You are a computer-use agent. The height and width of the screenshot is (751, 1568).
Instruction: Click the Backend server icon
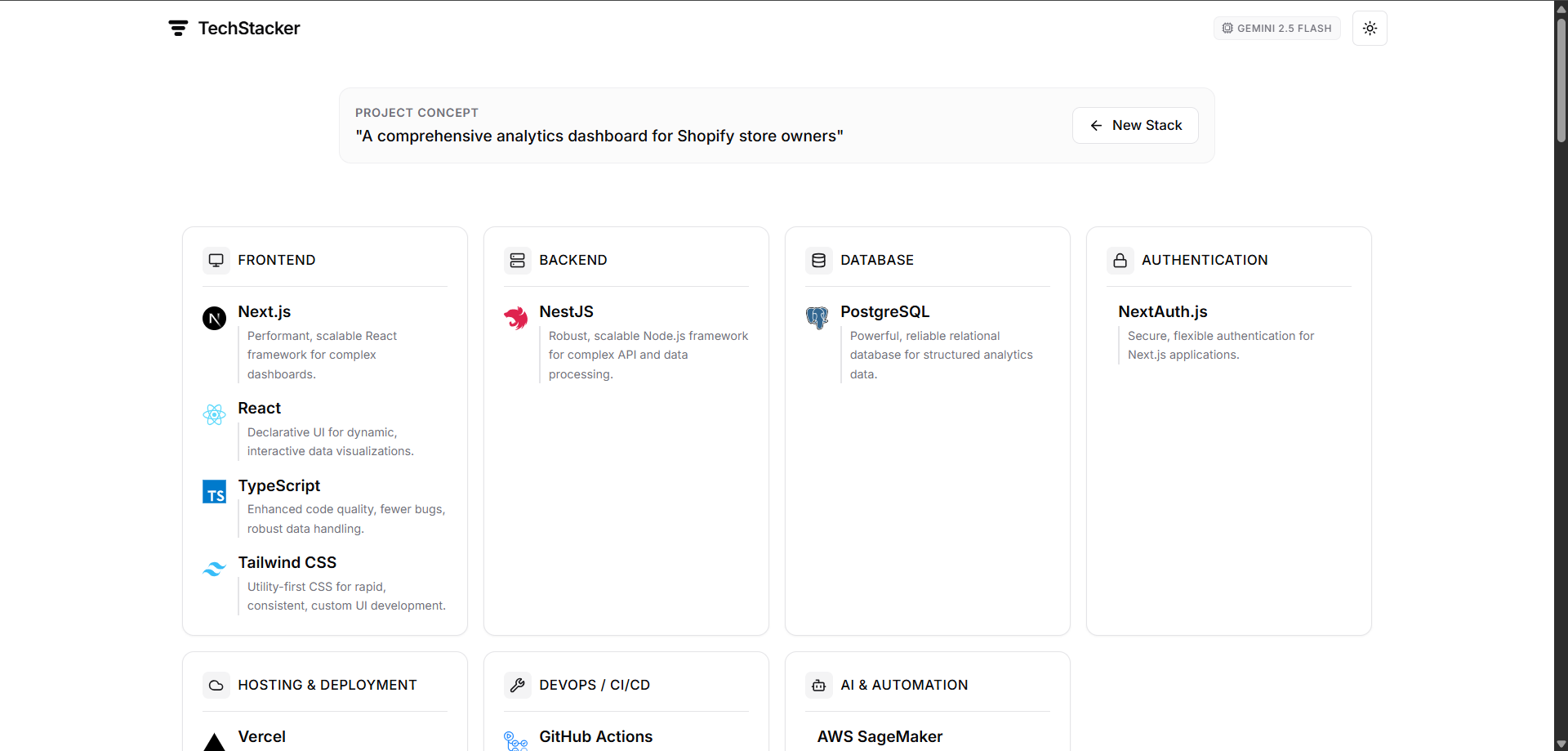(x=517, y=260)
